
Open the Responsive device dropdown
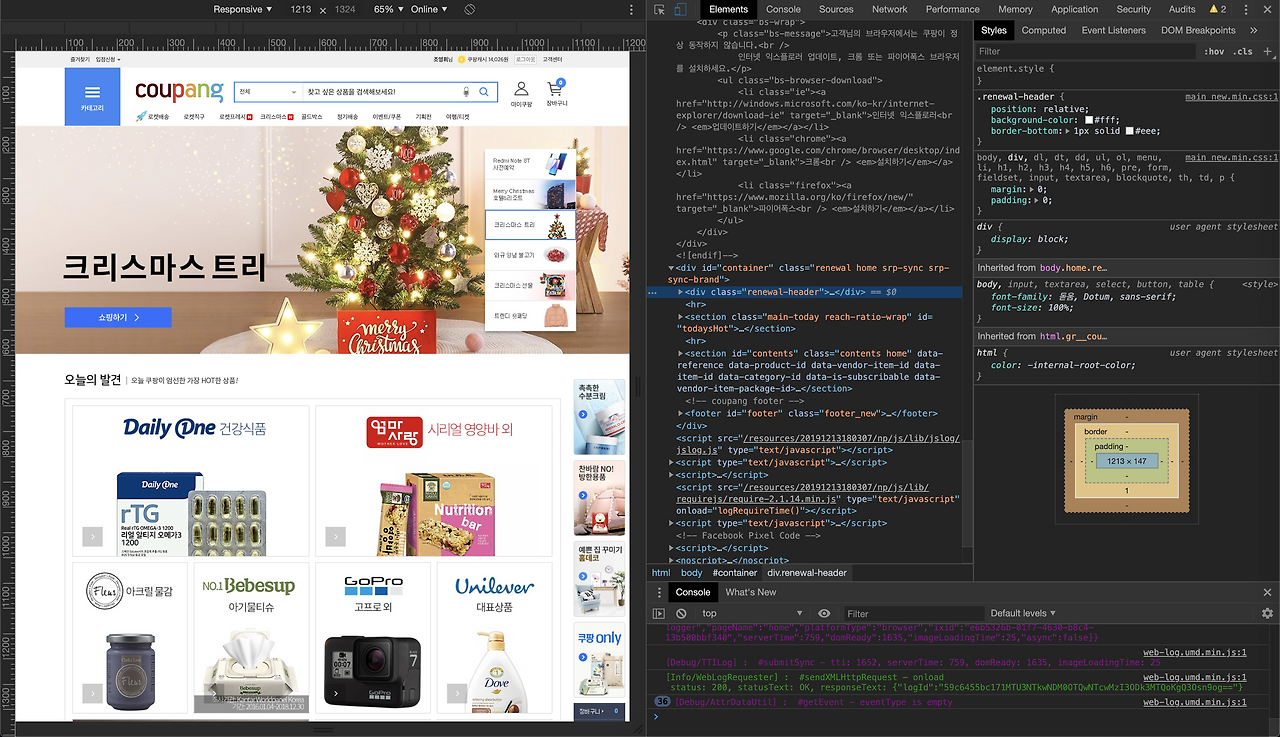(243, 9)
